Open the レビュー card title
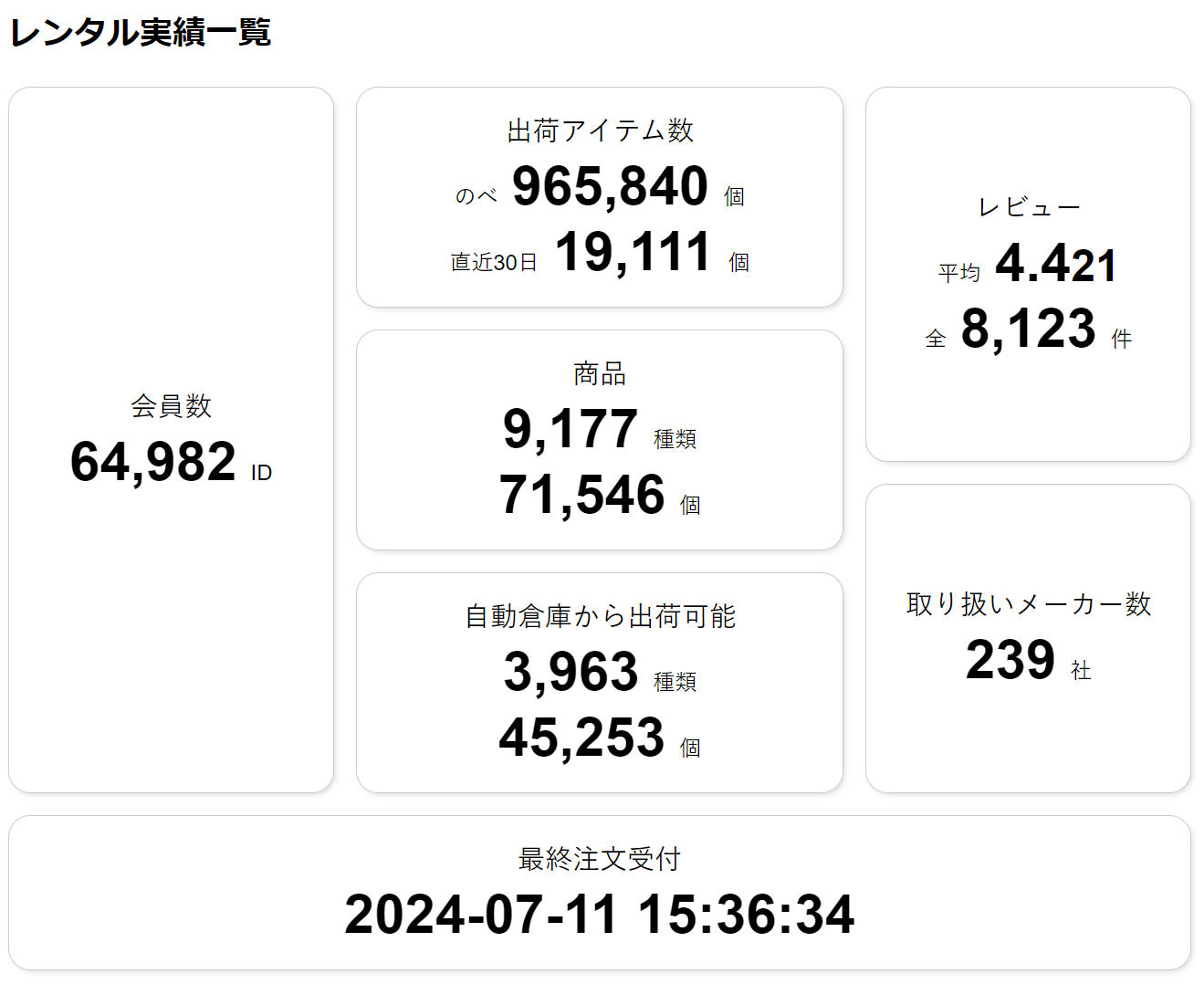This screenshot has height=984, width=1204. point(1029,207)
